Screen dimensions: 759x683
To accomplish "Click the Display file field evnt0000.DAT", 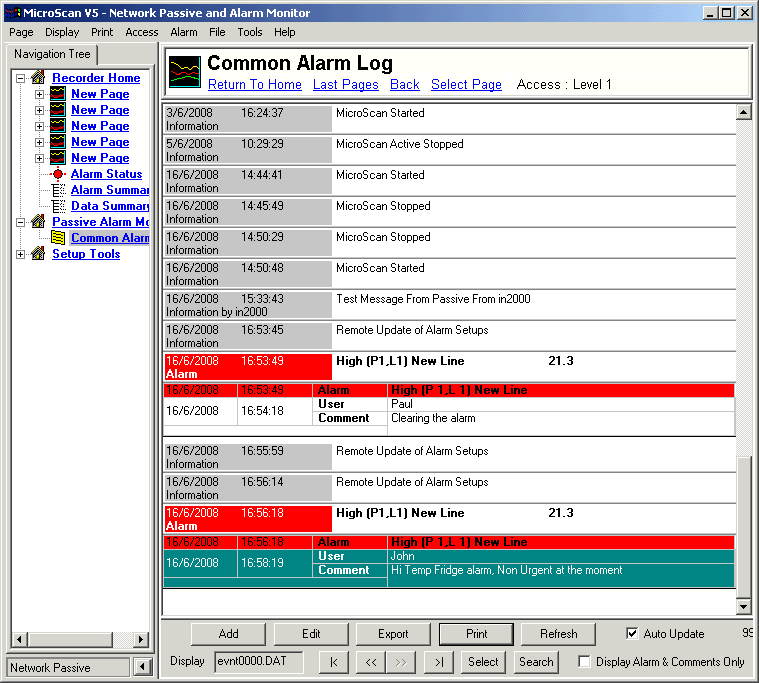I will pyautogui.click(x=259, y=661).
